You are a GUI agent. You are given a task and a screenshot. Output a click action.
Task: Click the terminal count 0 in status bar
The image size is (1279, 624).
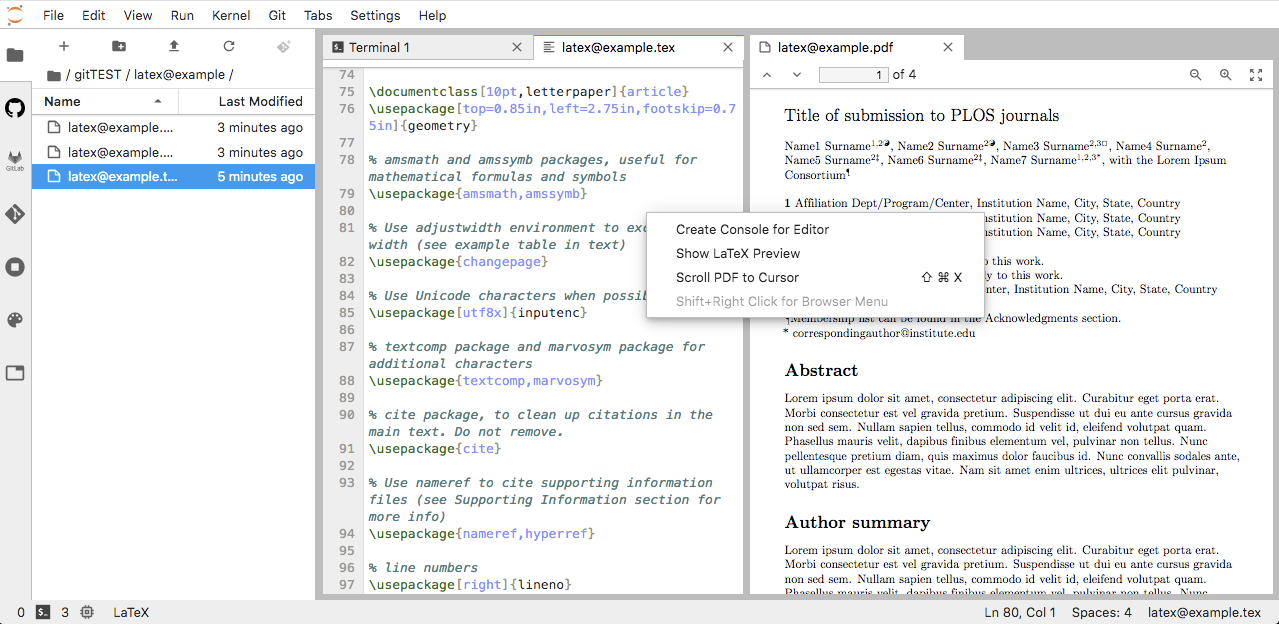coord(21,612)
